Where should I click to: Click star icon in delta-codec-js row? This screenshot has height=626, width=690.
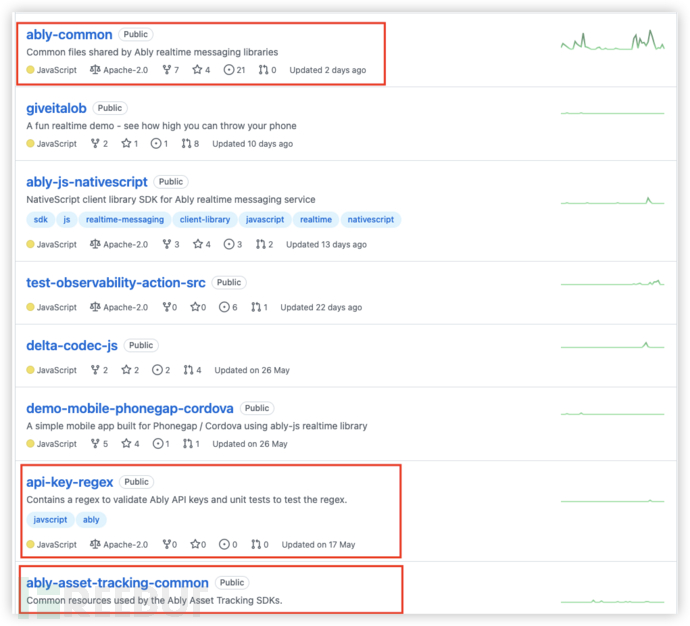(126, 370)
